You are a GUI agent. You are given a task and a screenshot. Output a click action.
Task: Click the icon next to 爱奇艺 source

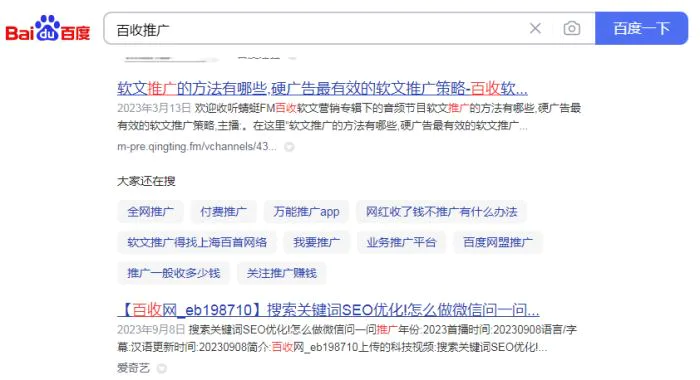162,368
